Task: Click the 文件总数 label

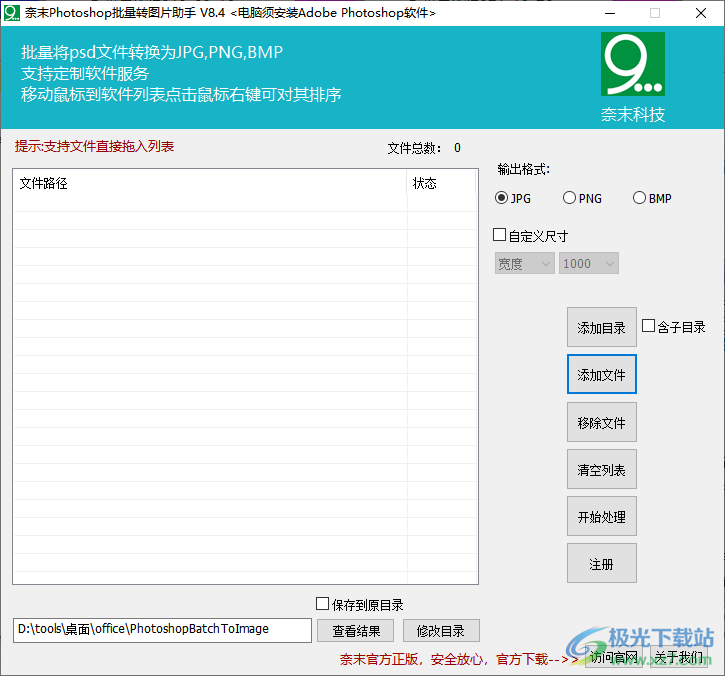Action: [414, 148]
